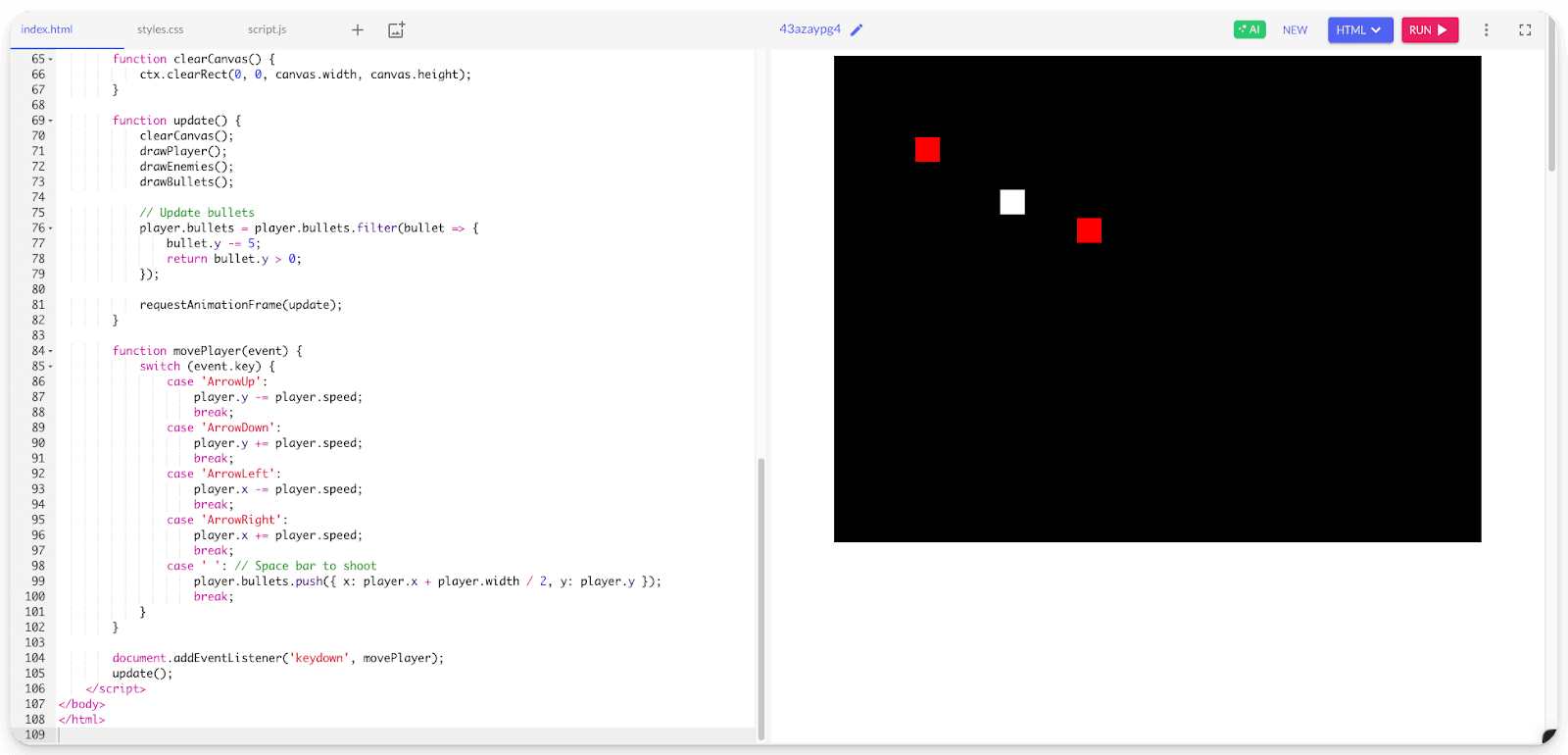Fold the switch block at line 85

[51, 367]
